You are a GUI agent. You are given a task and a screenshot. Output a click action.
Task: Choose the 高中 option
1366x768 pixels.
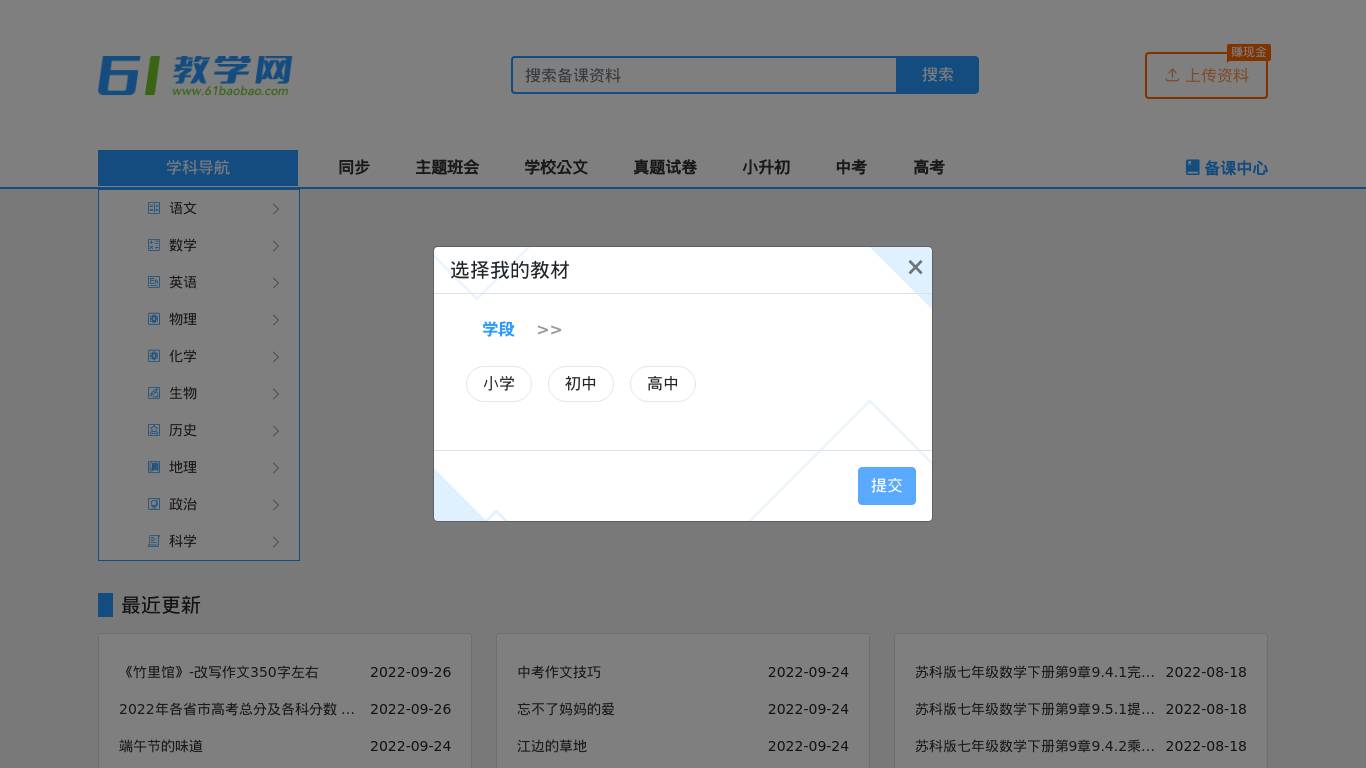pyautogui.click(x=663, y=384)
